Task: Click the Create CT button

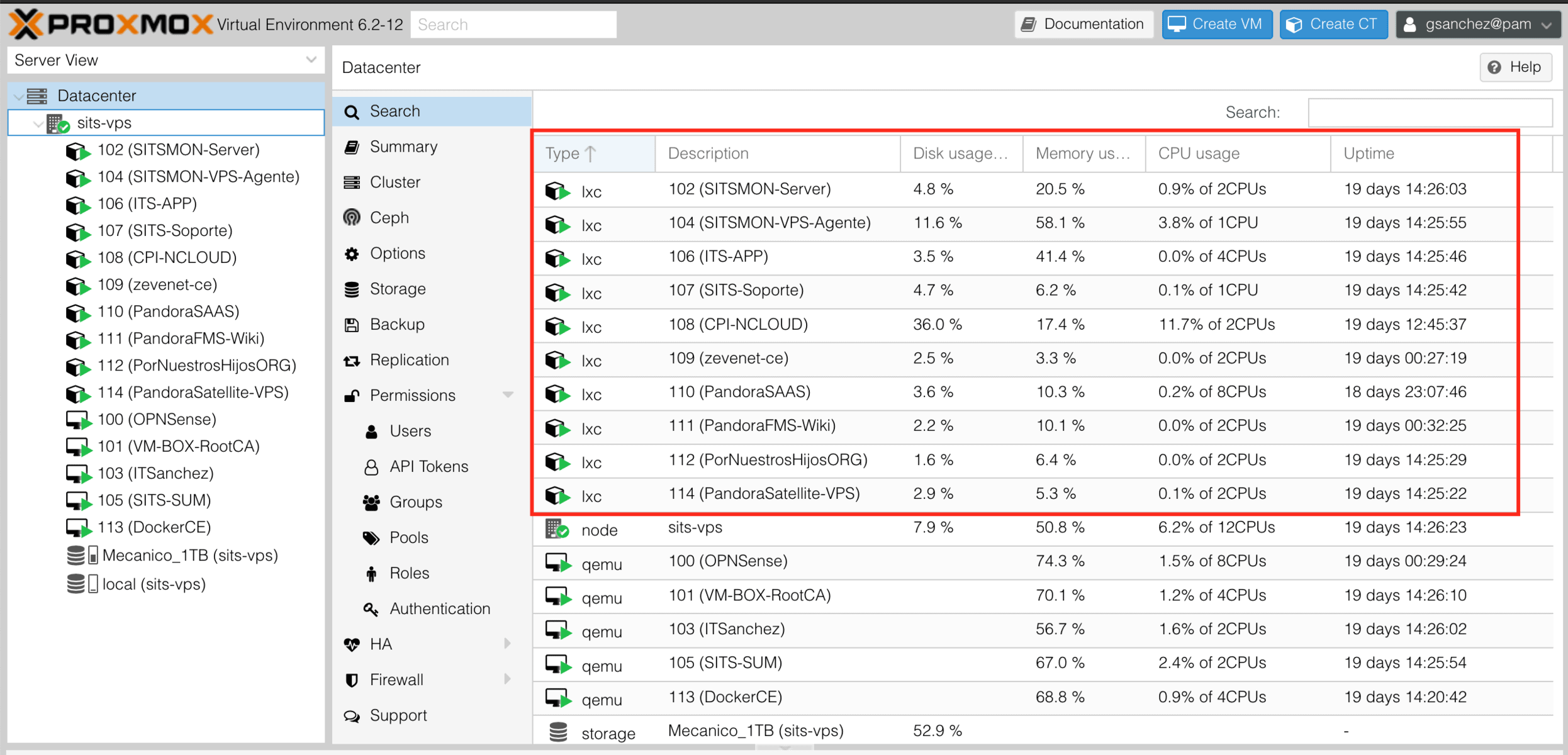Action: coord(1333,25)
